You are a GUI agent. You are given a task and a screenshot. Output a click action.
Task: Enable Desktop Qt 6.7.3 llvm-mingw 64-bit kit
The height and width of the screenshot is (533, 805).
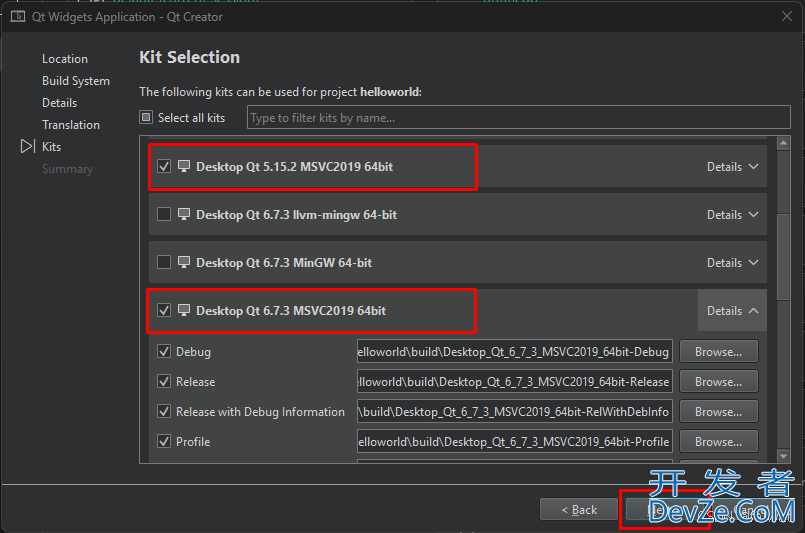tap(164, 214)
